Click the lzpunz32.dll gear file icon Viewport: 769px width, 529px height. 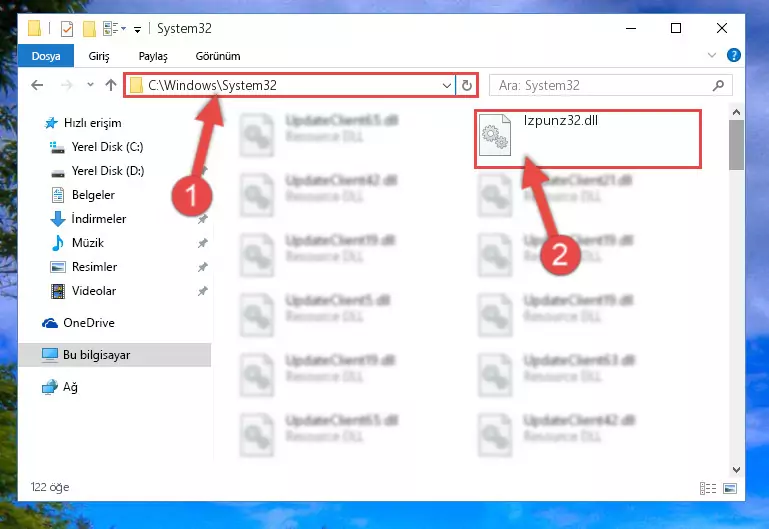(494, 135)
